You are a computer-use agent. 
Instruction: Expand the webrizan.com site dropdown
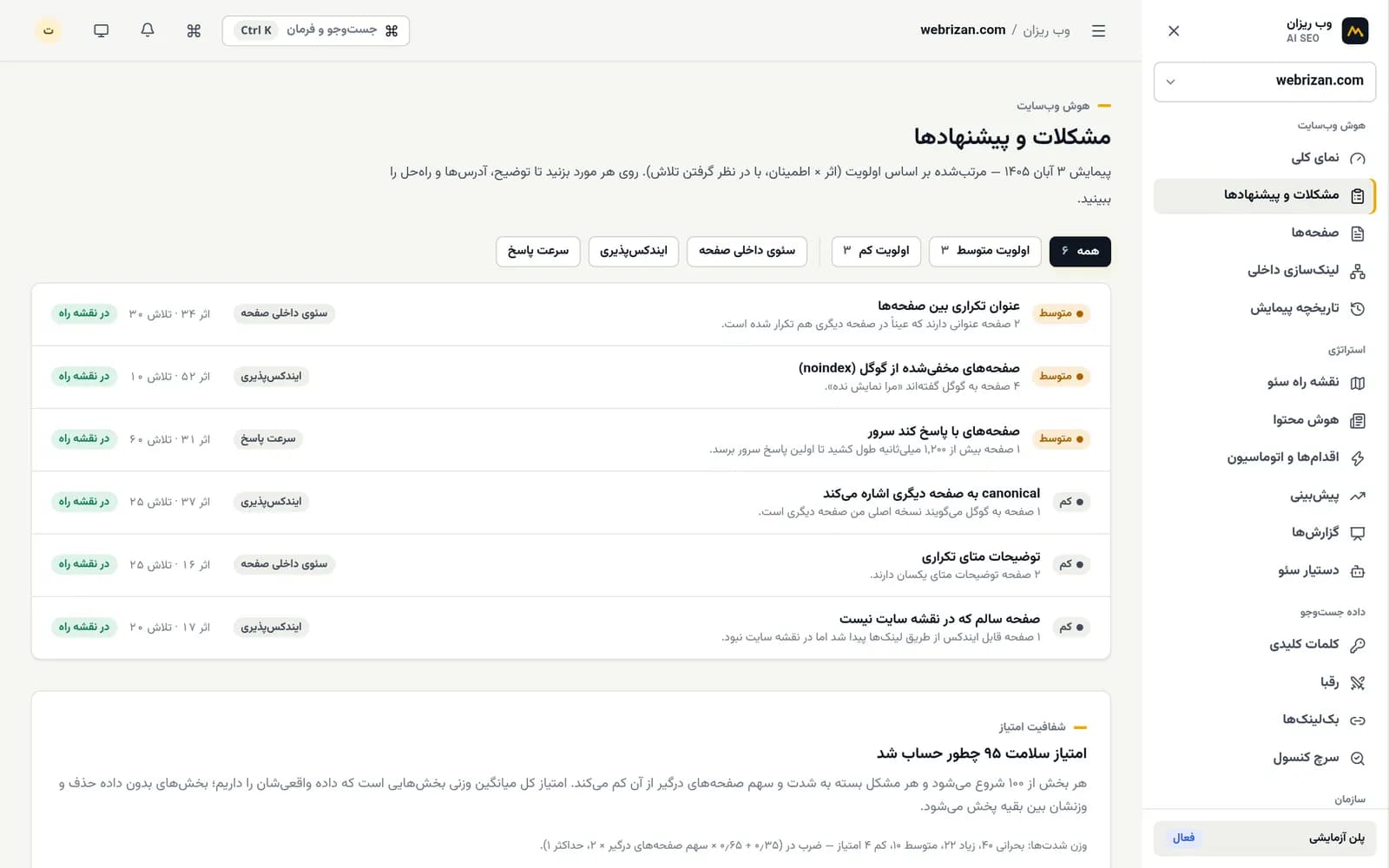tap(1265, 82)
